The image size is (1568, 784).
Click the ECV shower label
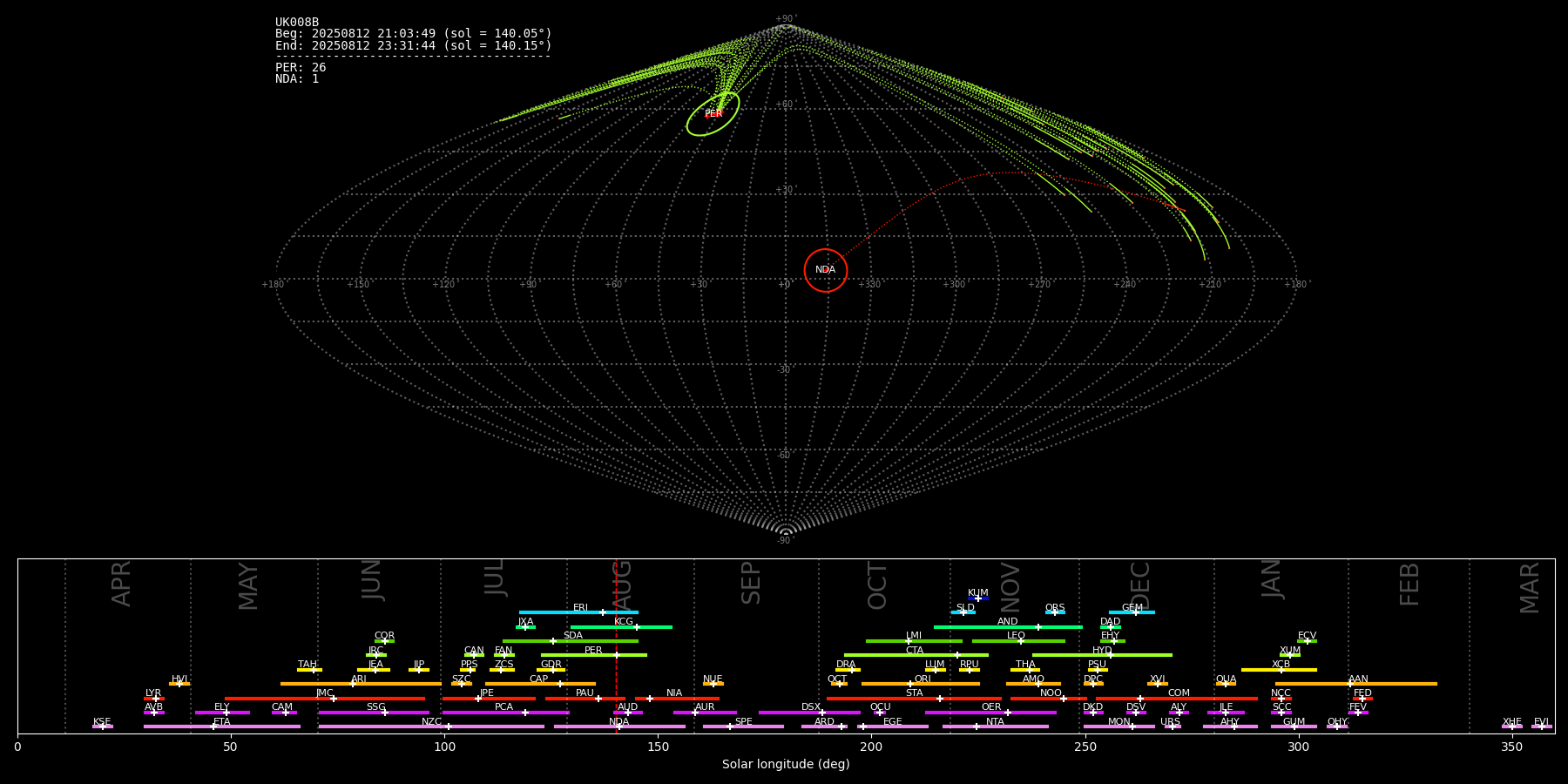[x=1307, y=636]
